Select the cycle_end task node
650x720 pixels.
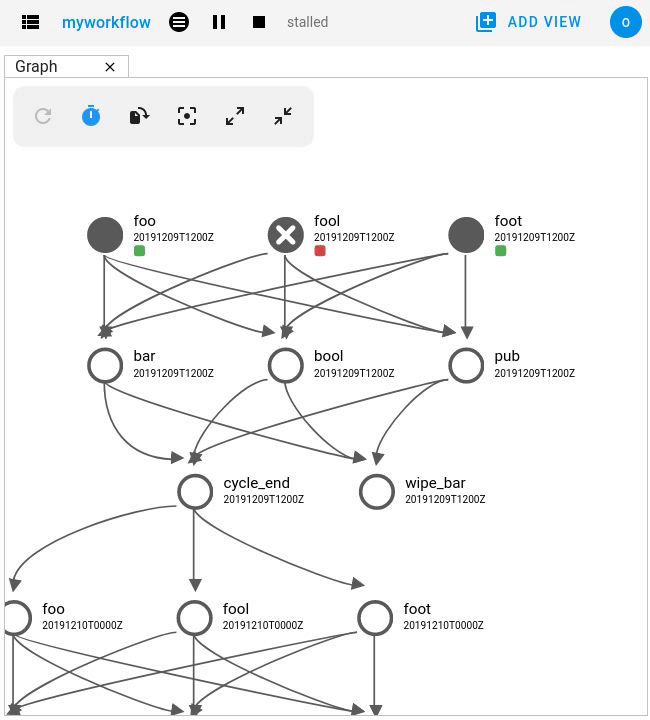pyautogui.click(x=195, y=491)
